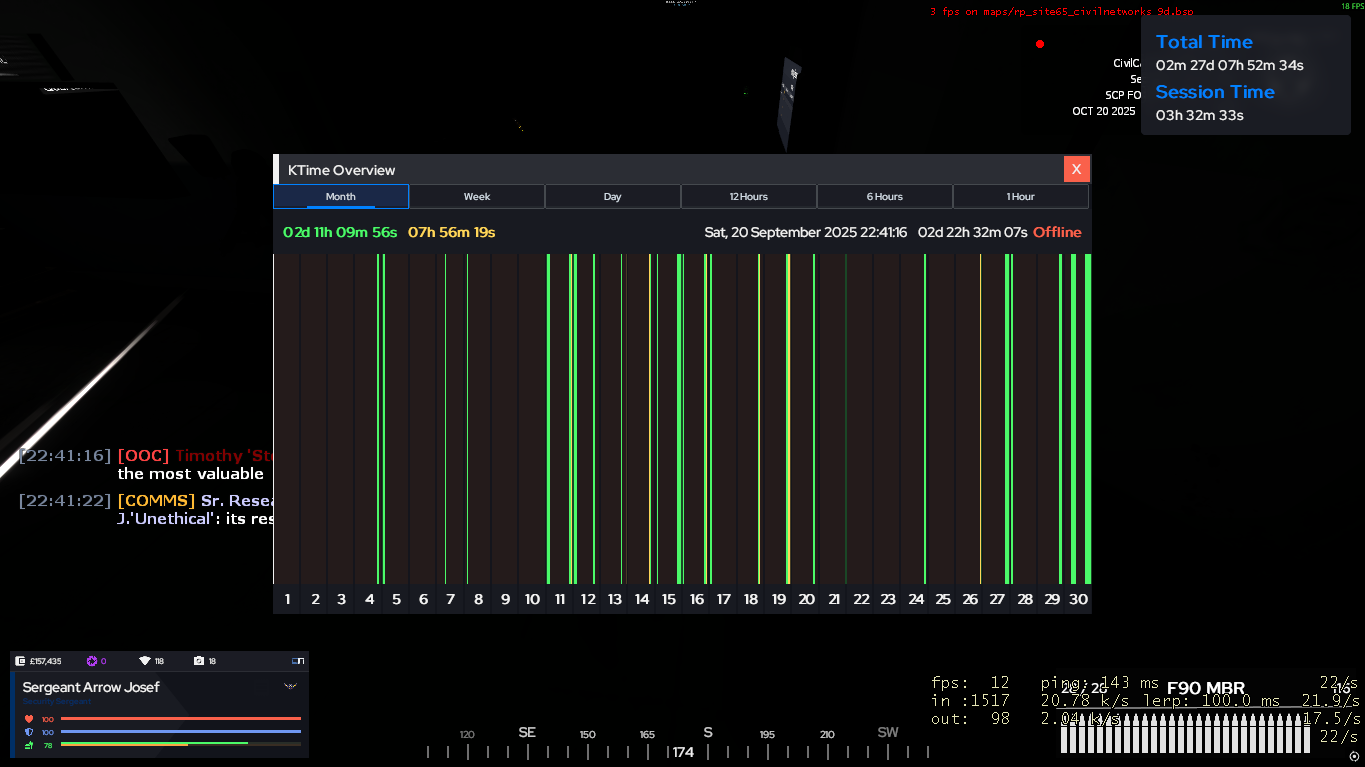Select day 19 on the timeline
The width and height of the screenshot is (1365, 767).
[x=779, y=599]
